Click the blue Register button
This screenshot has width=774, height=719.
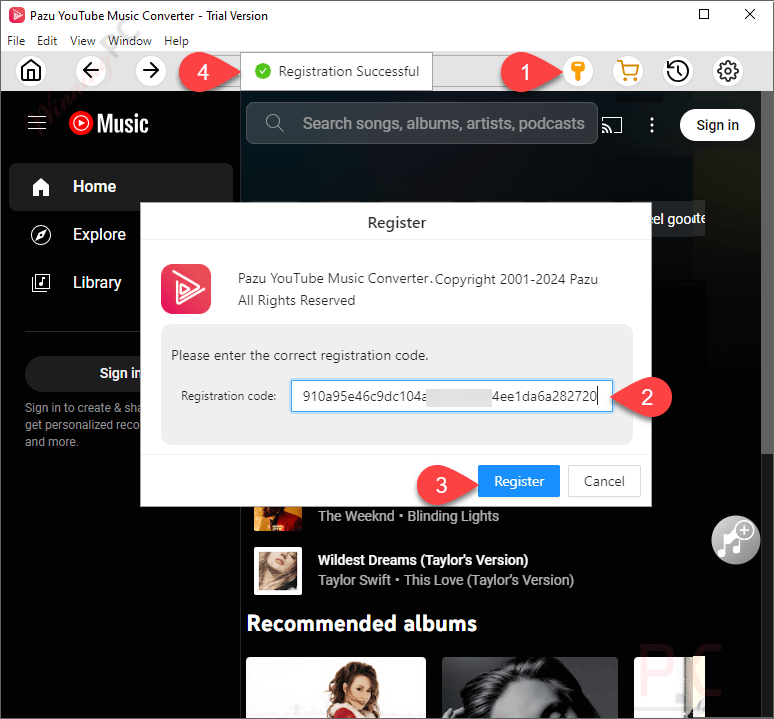(x=519, y=481)
